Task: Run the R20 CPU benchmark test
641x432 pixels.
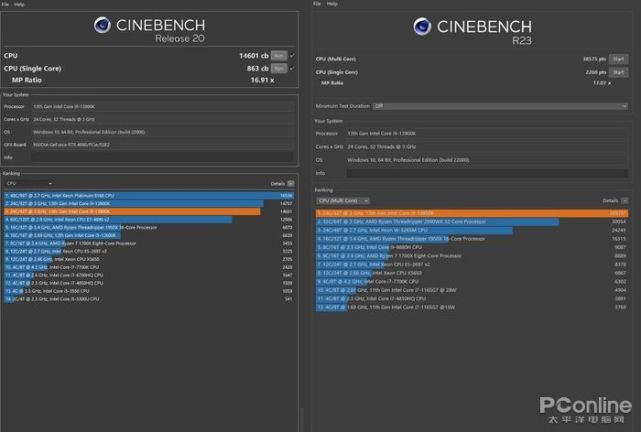Action: pyautogui.click(x=279, y=56)
